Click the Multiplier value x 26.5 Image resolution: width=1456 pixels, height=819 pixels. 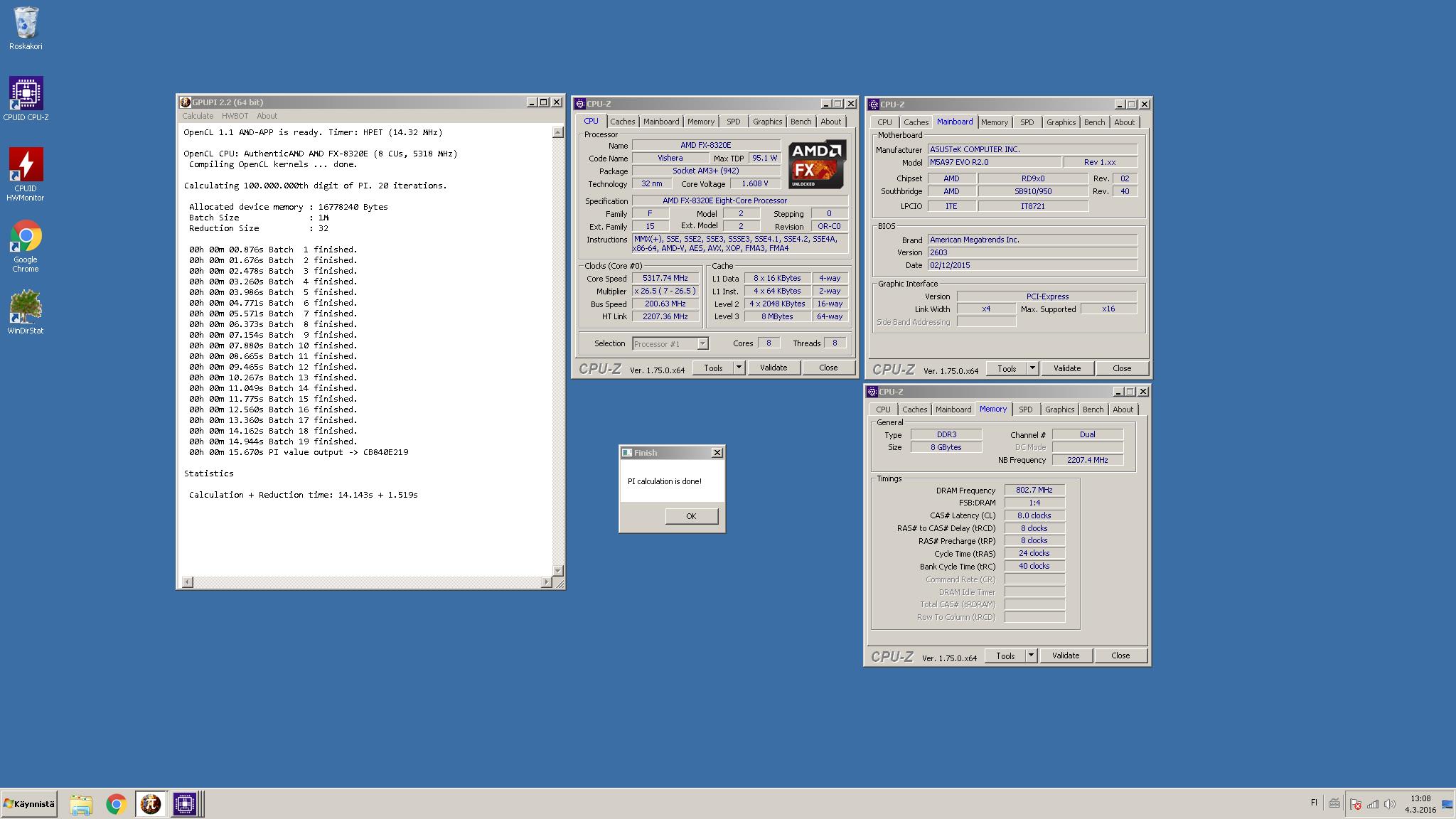point(665,291)
